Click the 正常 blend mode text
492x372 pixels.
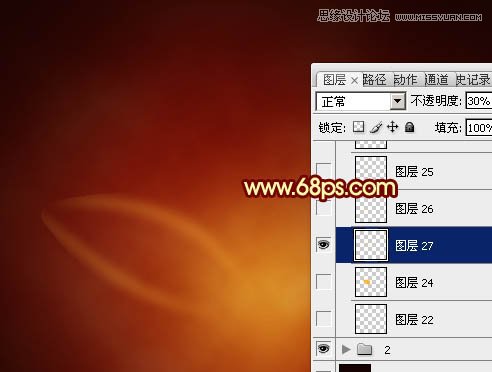(x=334, y=101)
